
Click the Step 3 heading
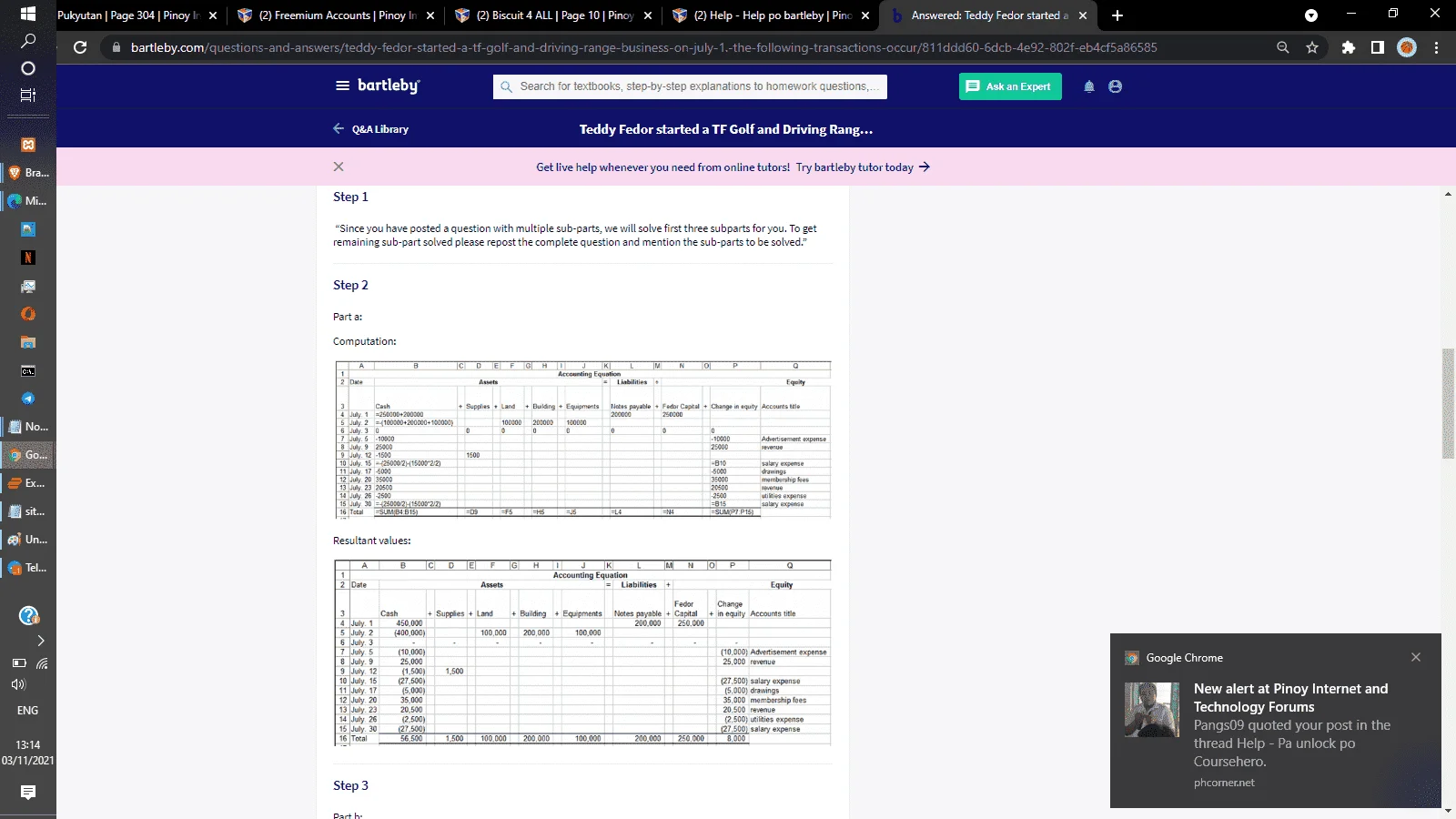pos(351,785)
